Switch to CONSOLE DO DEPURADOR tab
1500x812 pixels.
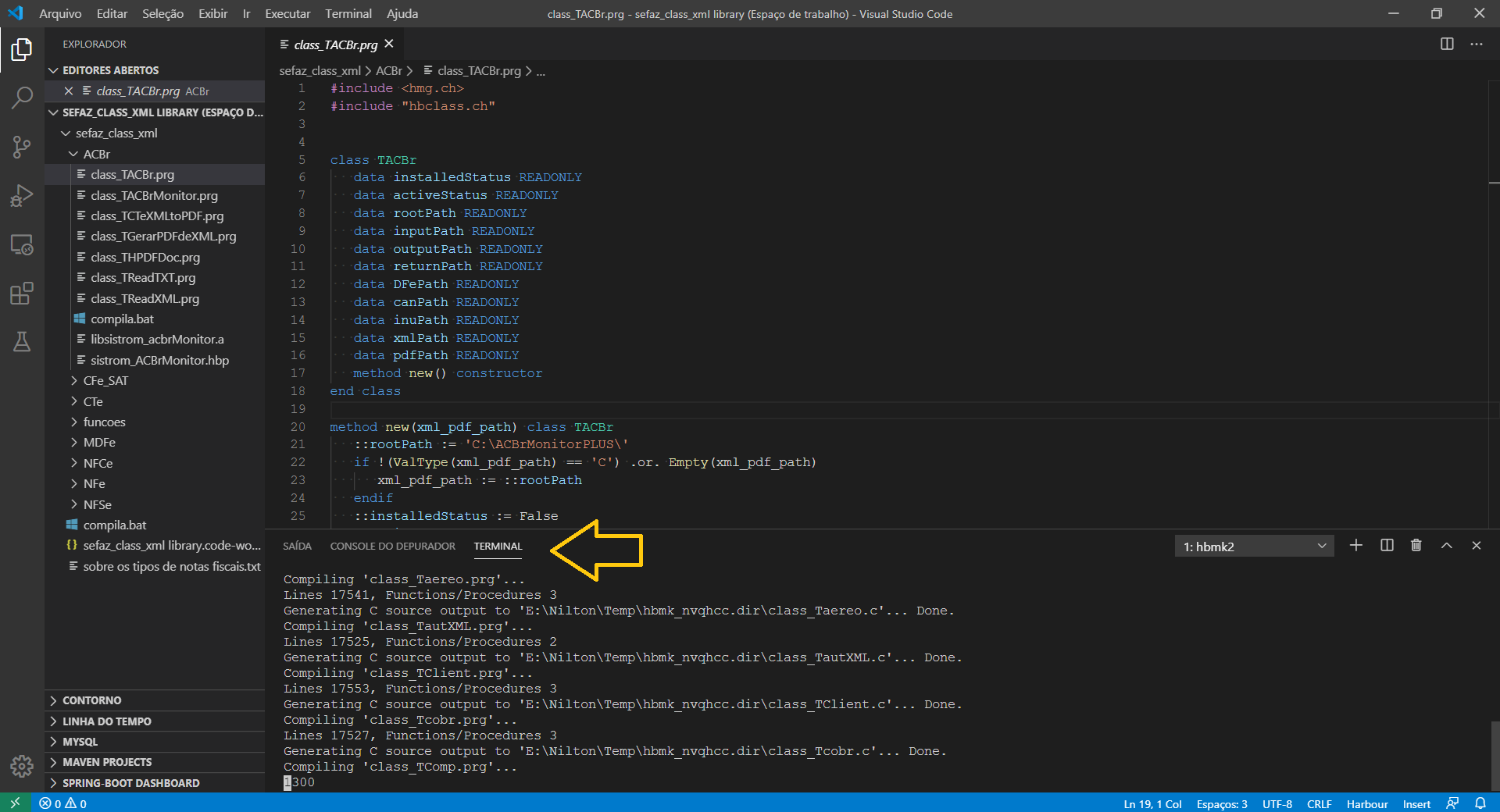click(392, 547)
